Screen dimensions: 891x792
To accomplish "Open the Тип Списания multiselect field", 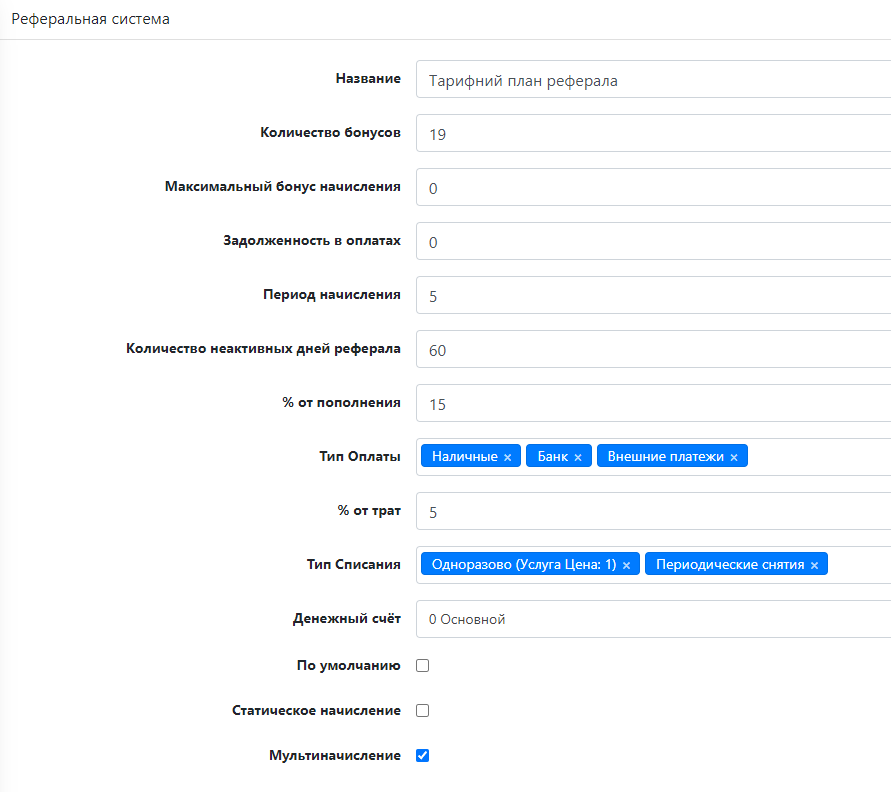I will (858, 565).
